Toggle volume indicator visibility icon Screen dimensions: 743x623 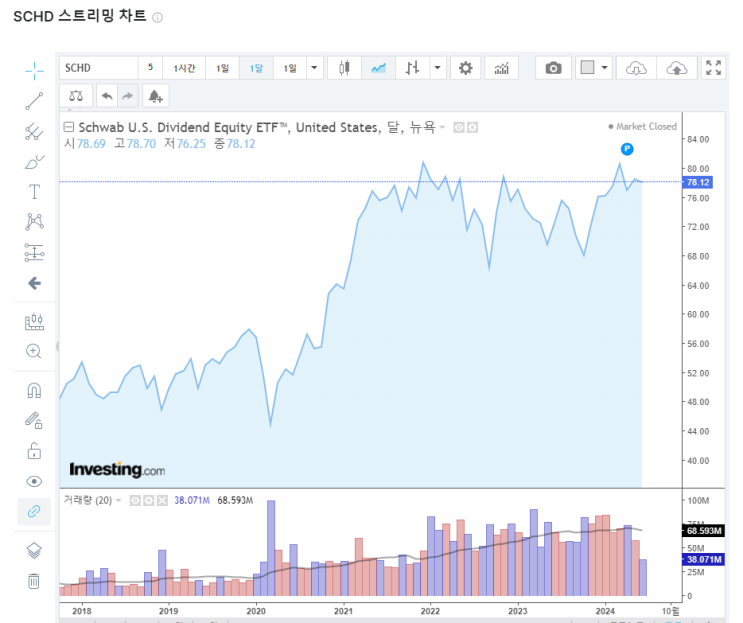click(135, 501)
